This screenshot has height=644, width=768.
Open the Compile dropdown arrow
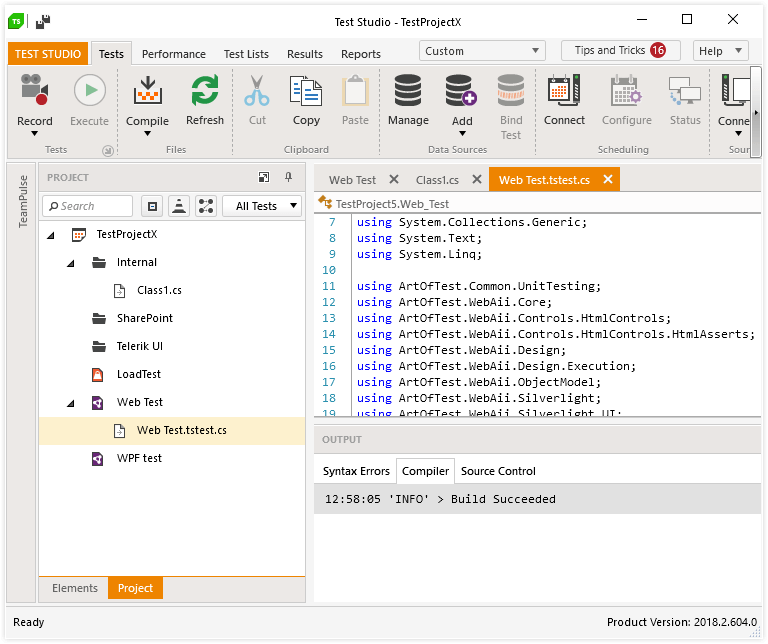[x=147, y=133]
